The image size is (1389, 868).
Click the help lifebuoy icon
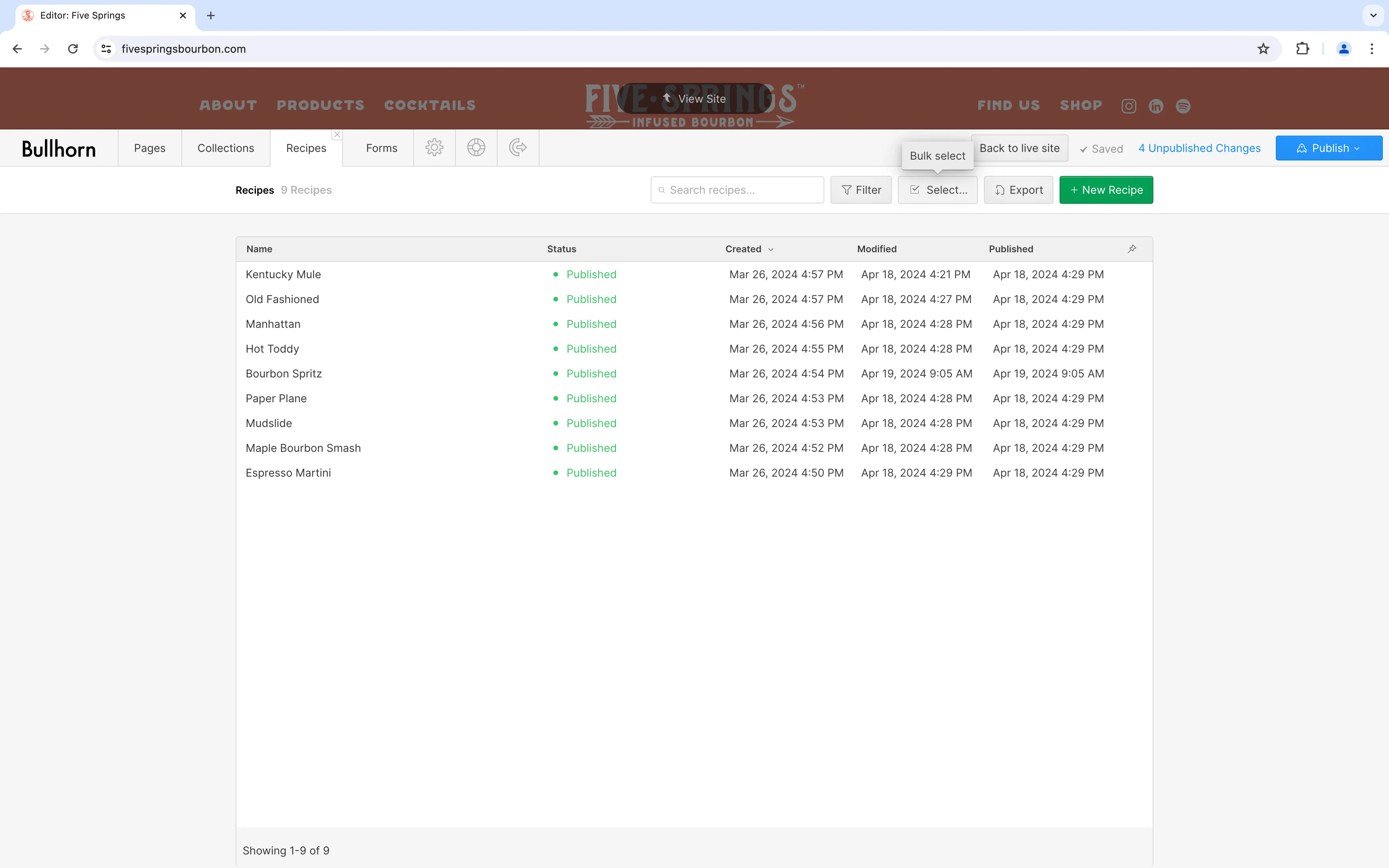point(476,148)
